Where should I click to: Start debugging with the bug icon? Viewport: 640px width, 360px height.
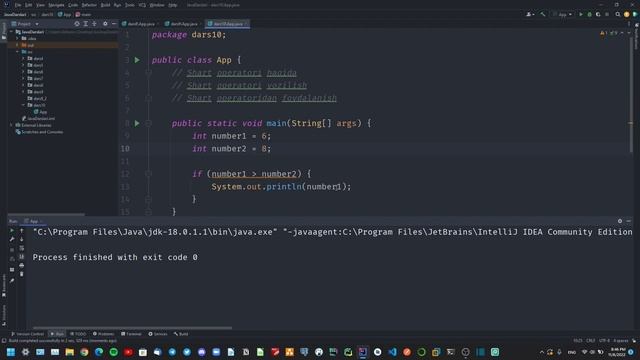589,14
